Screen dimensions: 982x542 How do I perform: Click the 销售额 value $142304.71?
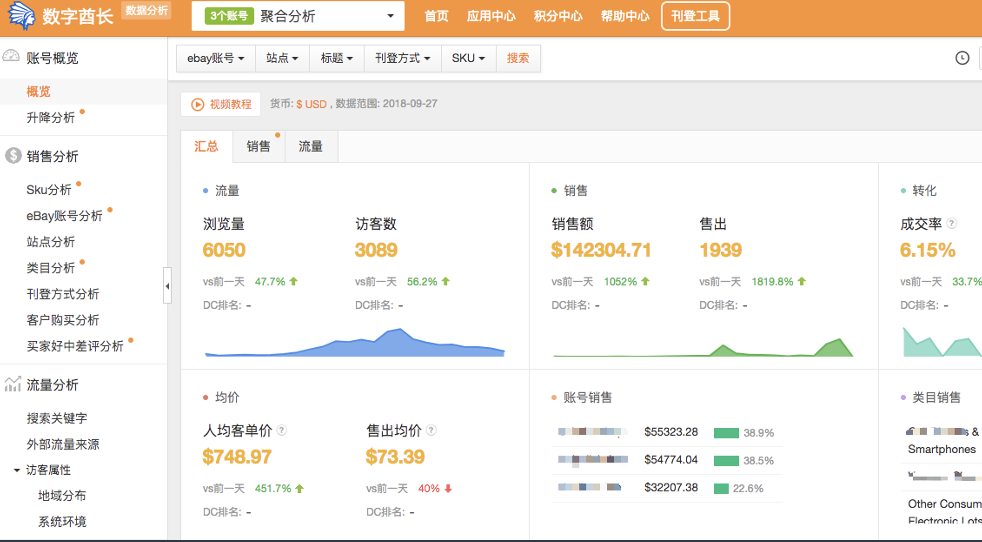pos(601,250)
